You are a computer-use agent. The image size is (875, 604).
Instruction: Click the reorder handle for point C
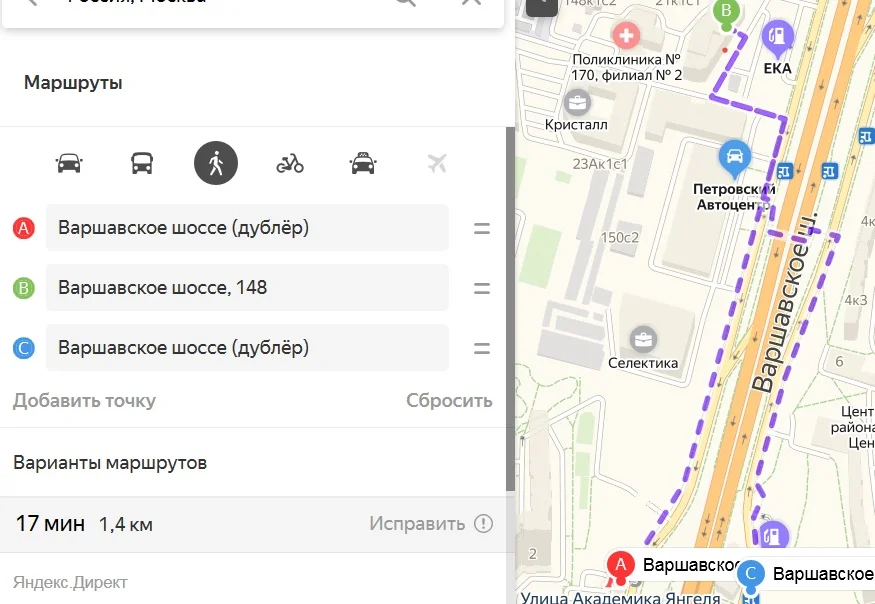482,348
